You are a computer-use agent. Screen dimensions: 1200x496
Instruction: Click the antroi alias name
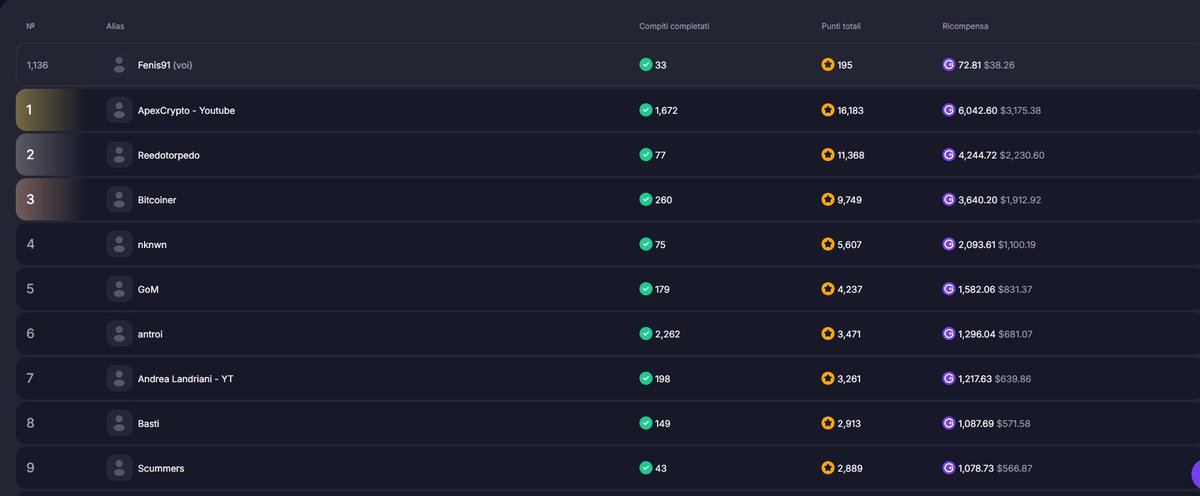coord(150,333)
